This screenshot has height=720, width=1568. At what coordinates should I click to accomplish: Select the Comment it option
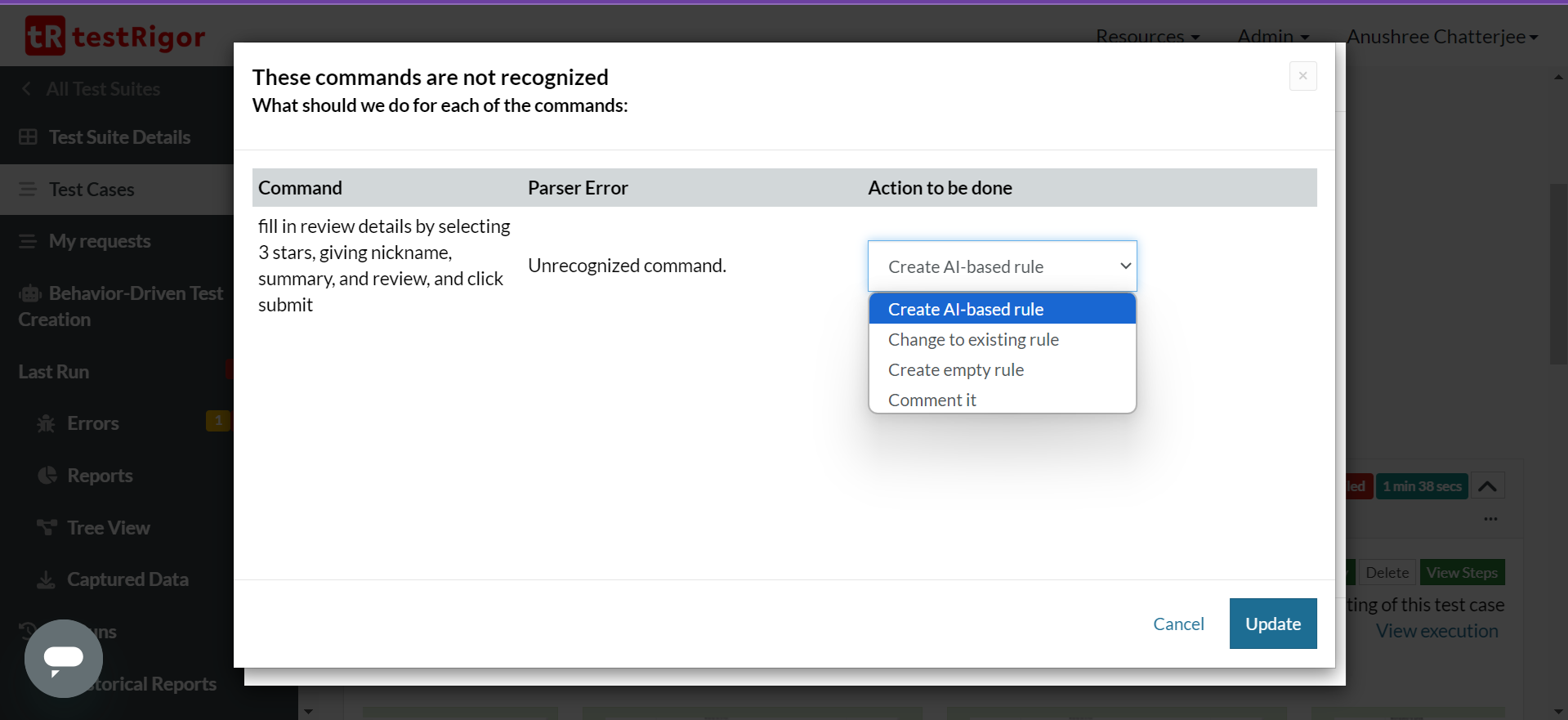[932, 400]
